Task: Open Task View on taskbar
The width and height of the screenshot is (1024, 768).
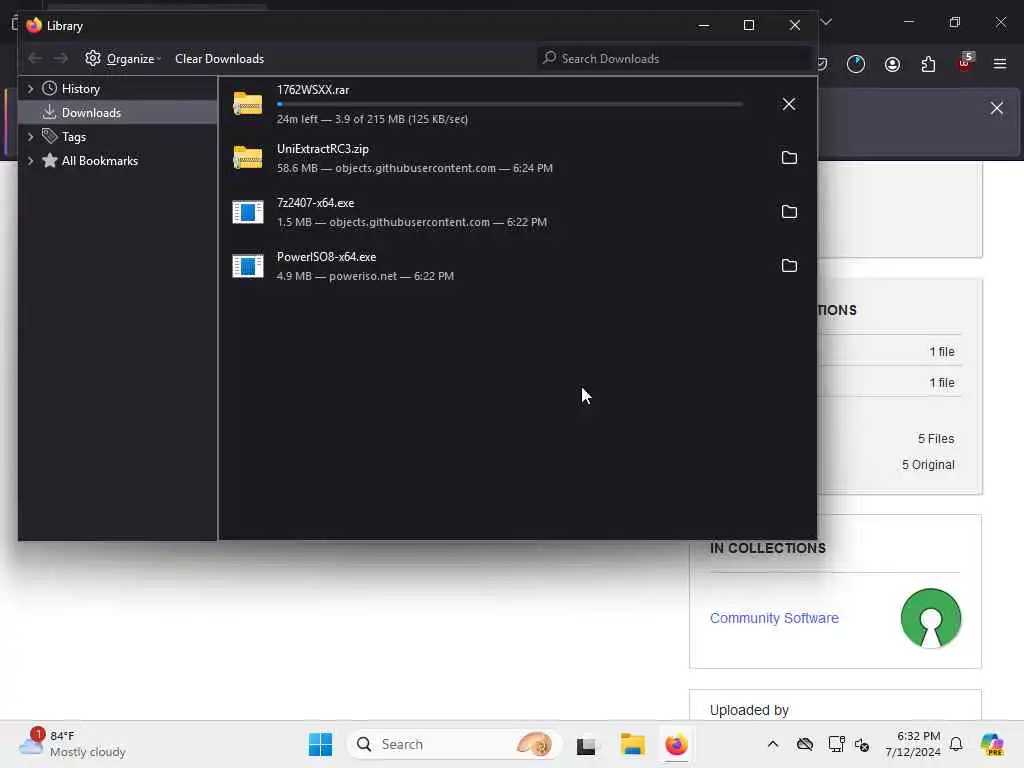Action: coord(586,744)
